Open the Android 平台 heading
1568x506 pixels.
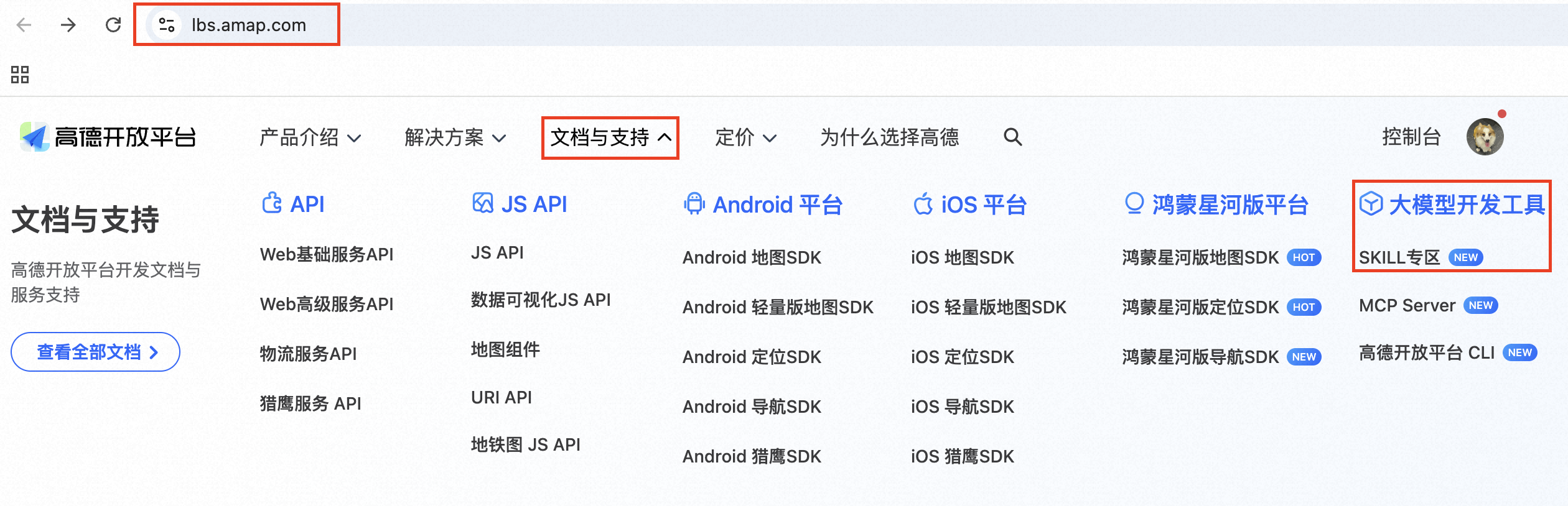[778, 205]
